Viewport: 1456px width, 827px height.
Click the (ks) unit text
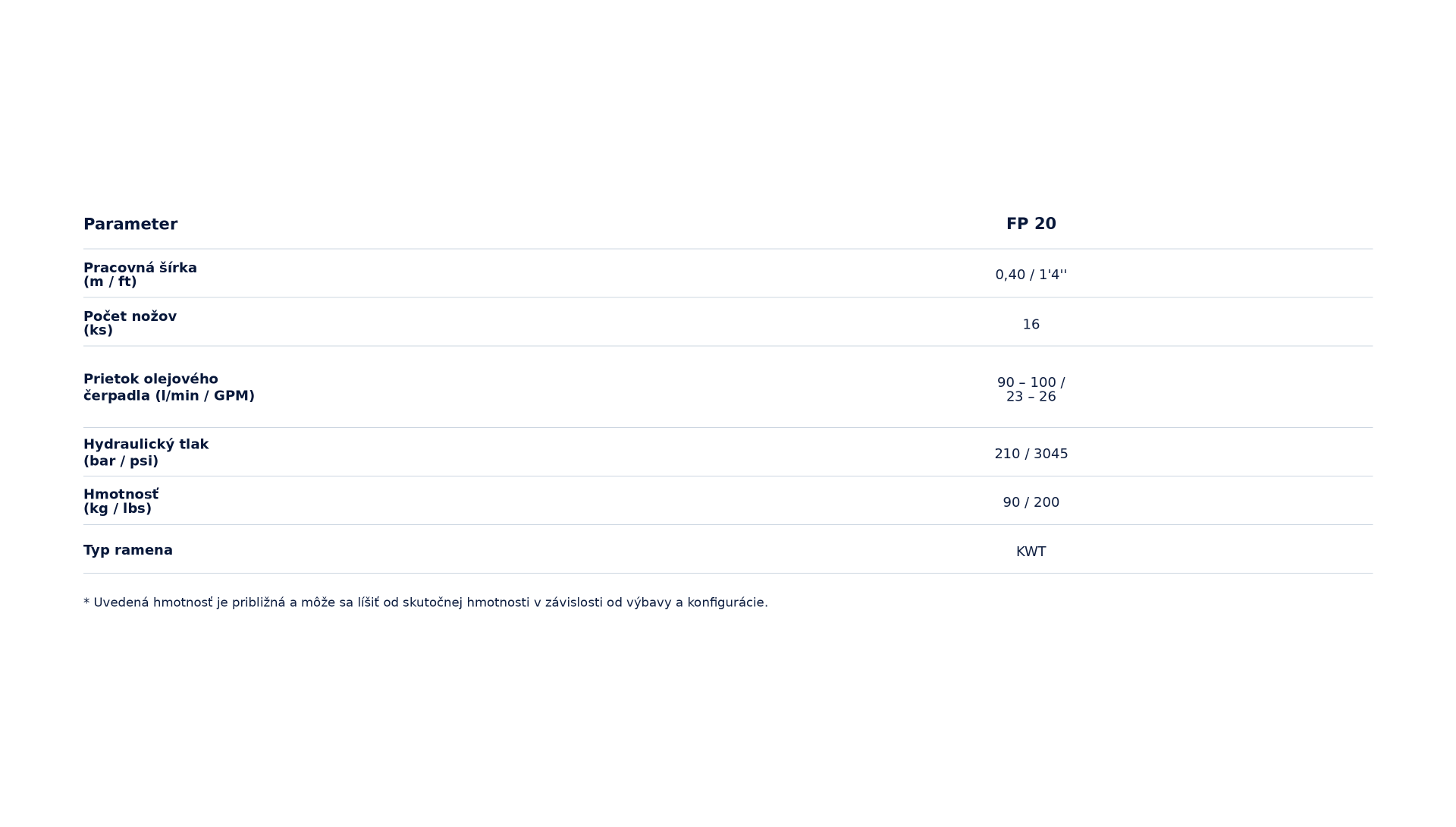coord(98,330)
